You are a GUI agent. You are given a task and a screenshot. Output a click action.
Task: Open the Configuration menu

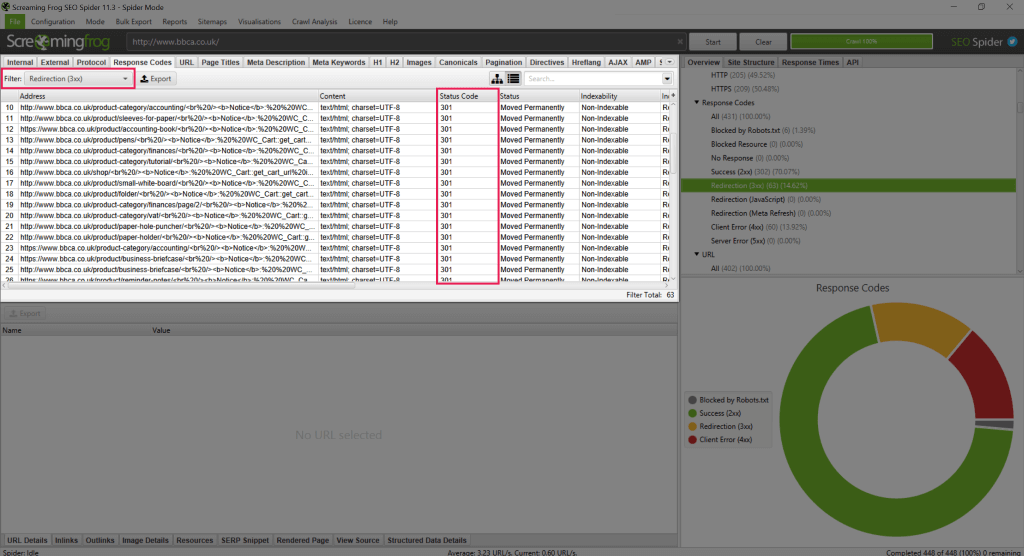pos(53,22)
